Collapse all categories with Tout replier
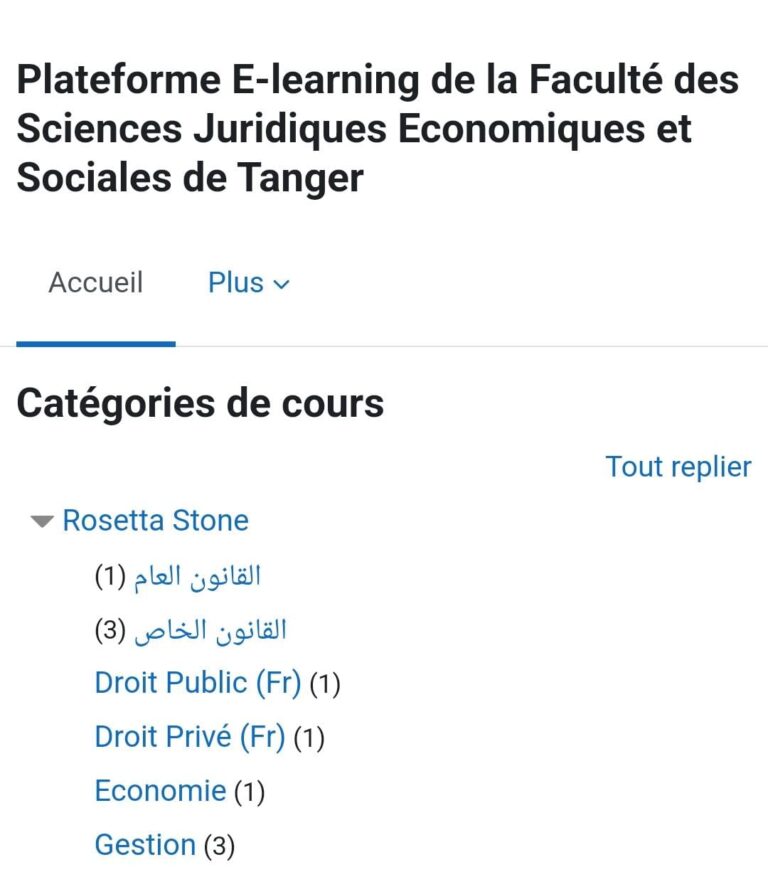Image resolution: width=768 pixels, height=872 pixels. (x=678, y=466)
